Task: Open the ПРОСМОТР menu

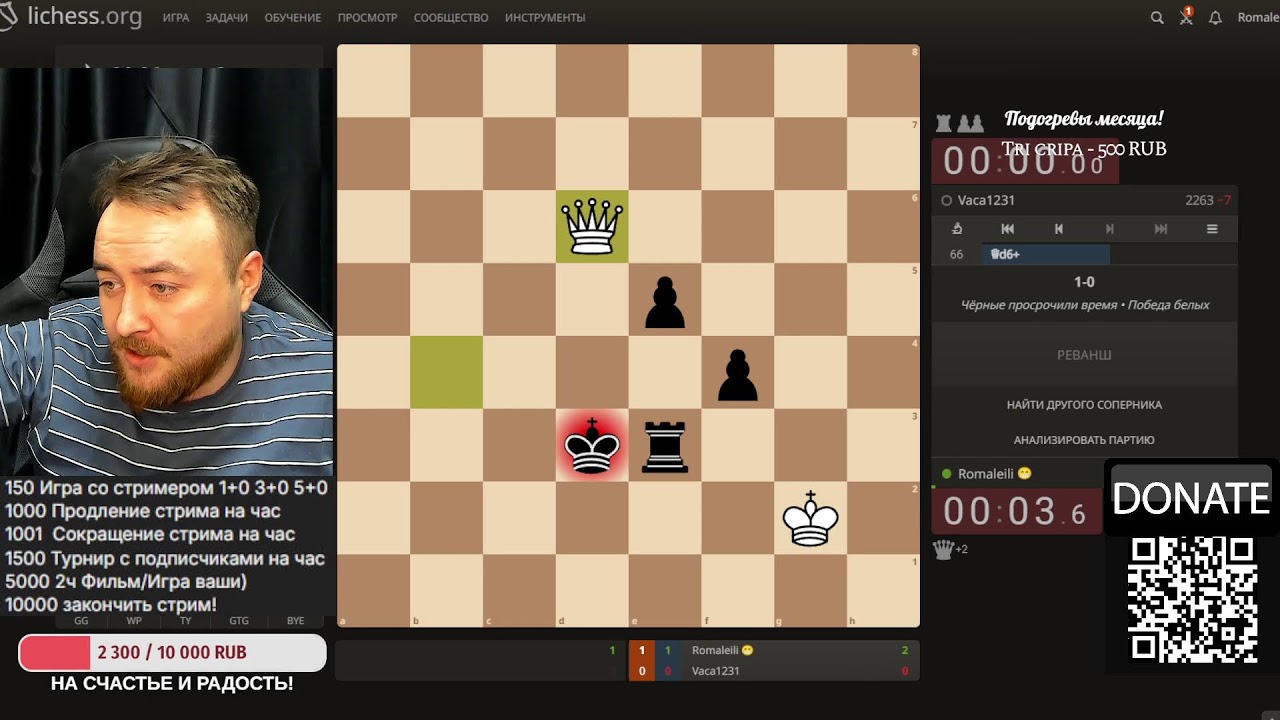Action: [x=367, y=18]
